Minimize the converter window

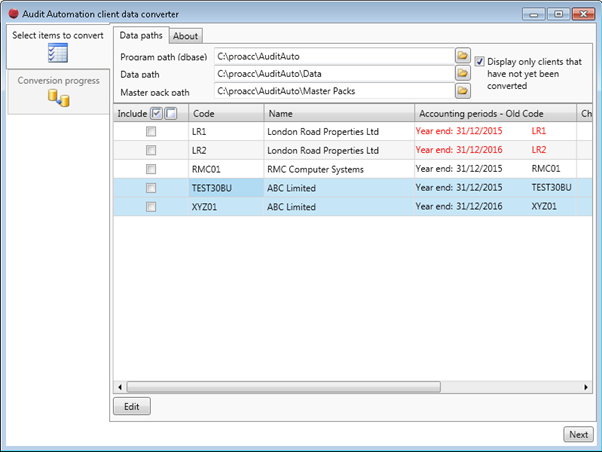(x=534, y=14)
